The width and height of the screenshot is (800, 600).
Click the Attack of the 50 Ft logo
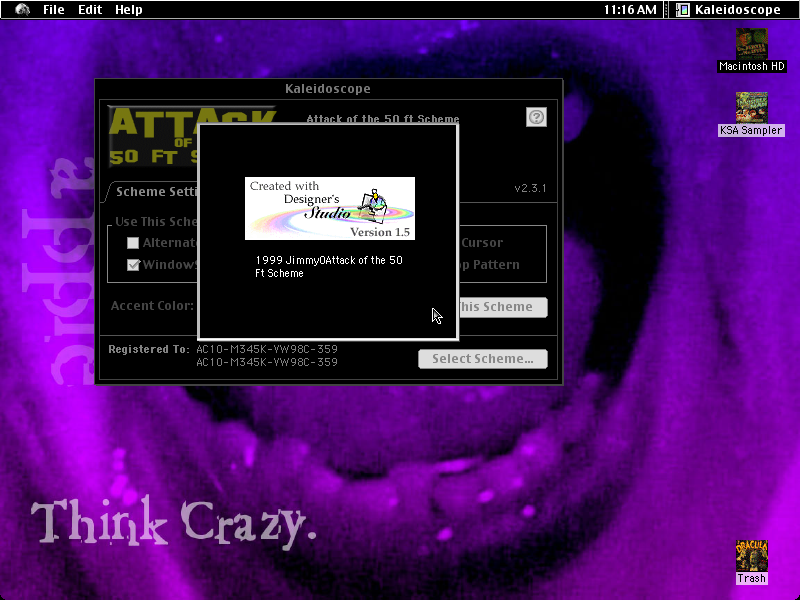153,136
